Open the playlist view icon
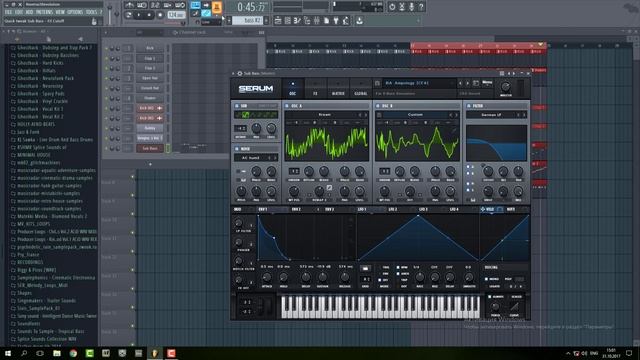Viewport: 640px width, 360px height. (278, 21)
